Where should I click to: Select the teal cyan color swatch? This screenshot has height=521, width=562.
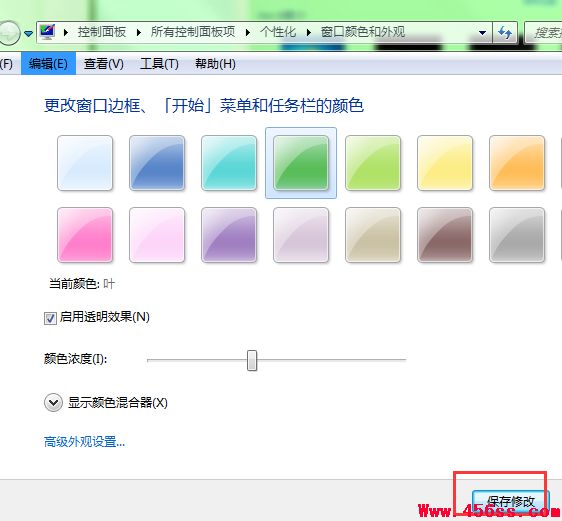point(229,163)
